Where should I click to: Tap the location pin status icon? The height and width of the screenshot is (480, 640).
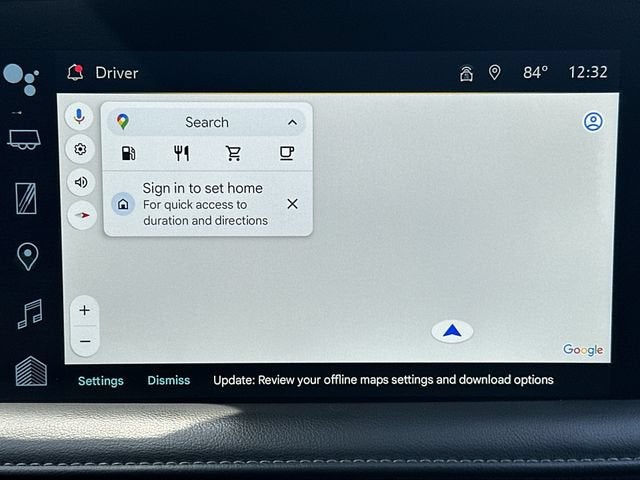[x=494, y=73]
